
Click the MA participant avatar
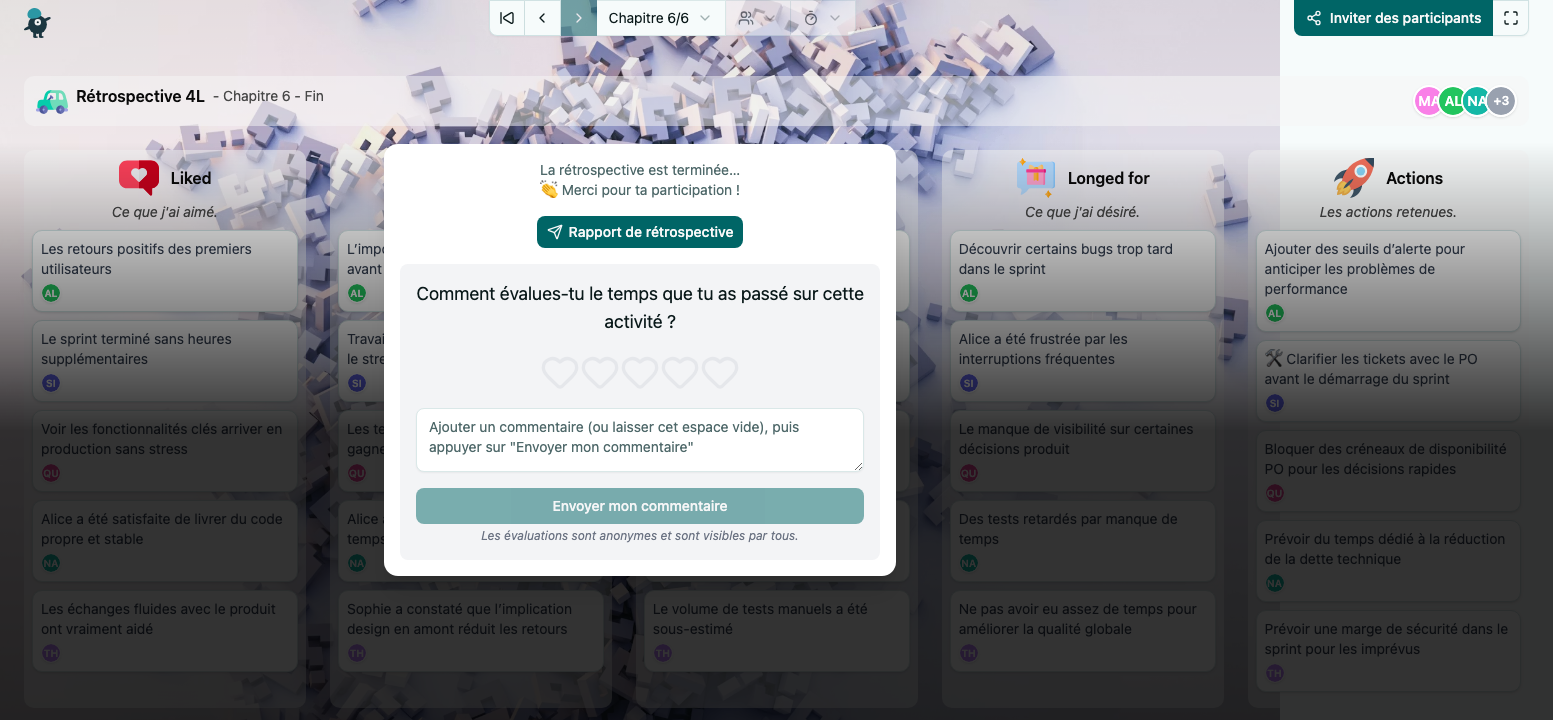point(1428,101)
